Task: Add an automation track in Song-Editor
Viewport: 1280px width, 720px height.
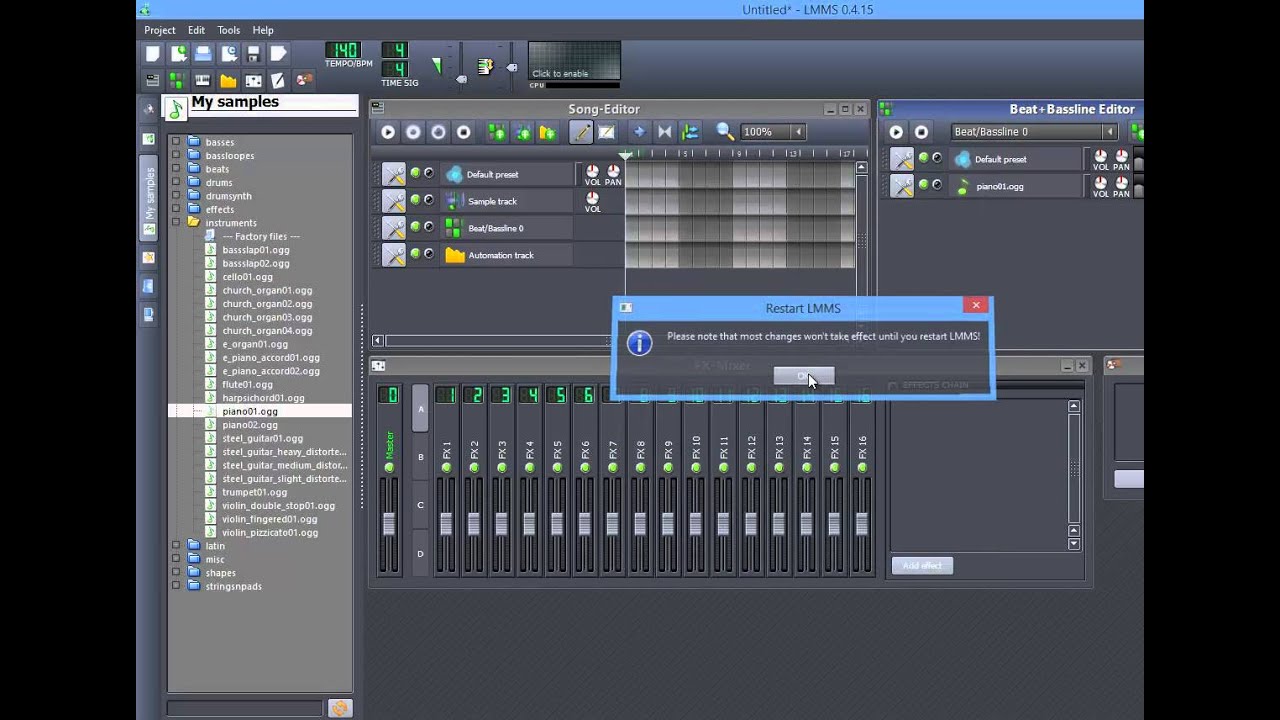Action: pos(547,132)
